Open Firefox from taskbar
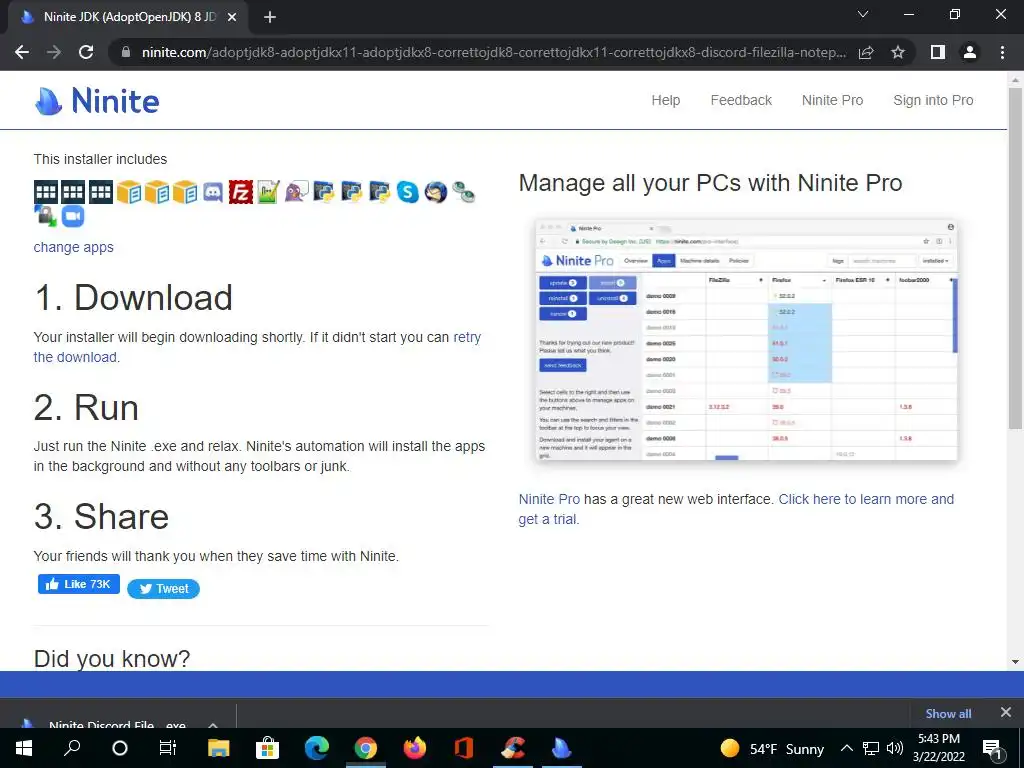This screenshot has width=1024, height=768. pyautogui.click(x=415, y=748)
